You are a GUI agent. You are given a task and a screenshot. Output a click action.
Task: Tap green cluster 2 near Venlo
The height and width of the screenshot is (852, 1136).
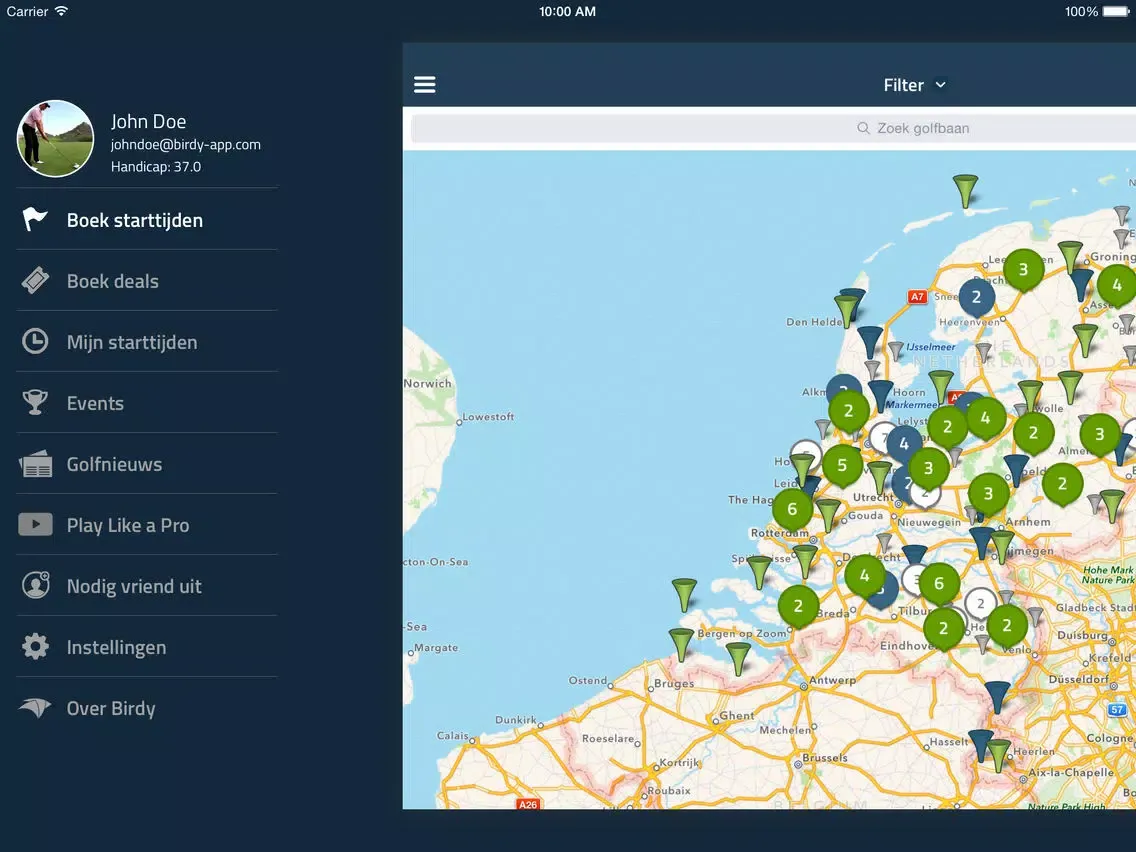point(1006,625)
